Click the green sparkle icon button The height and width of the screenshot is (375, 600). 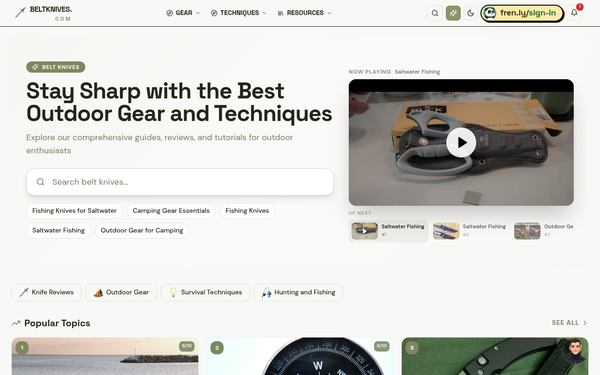pyautogui.click(x=453, y=13)
